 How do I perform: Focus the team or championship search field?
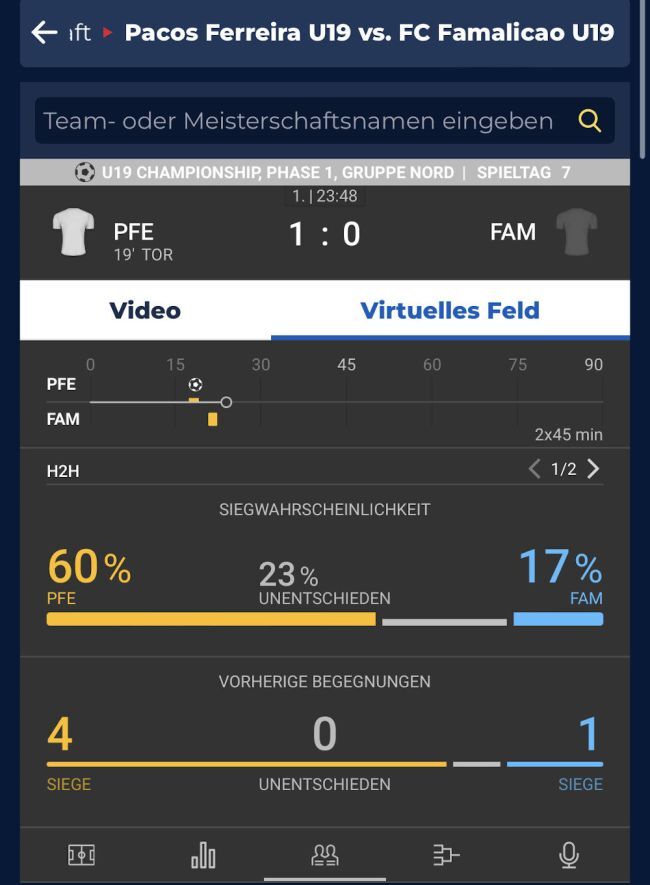tap(298, 121)
